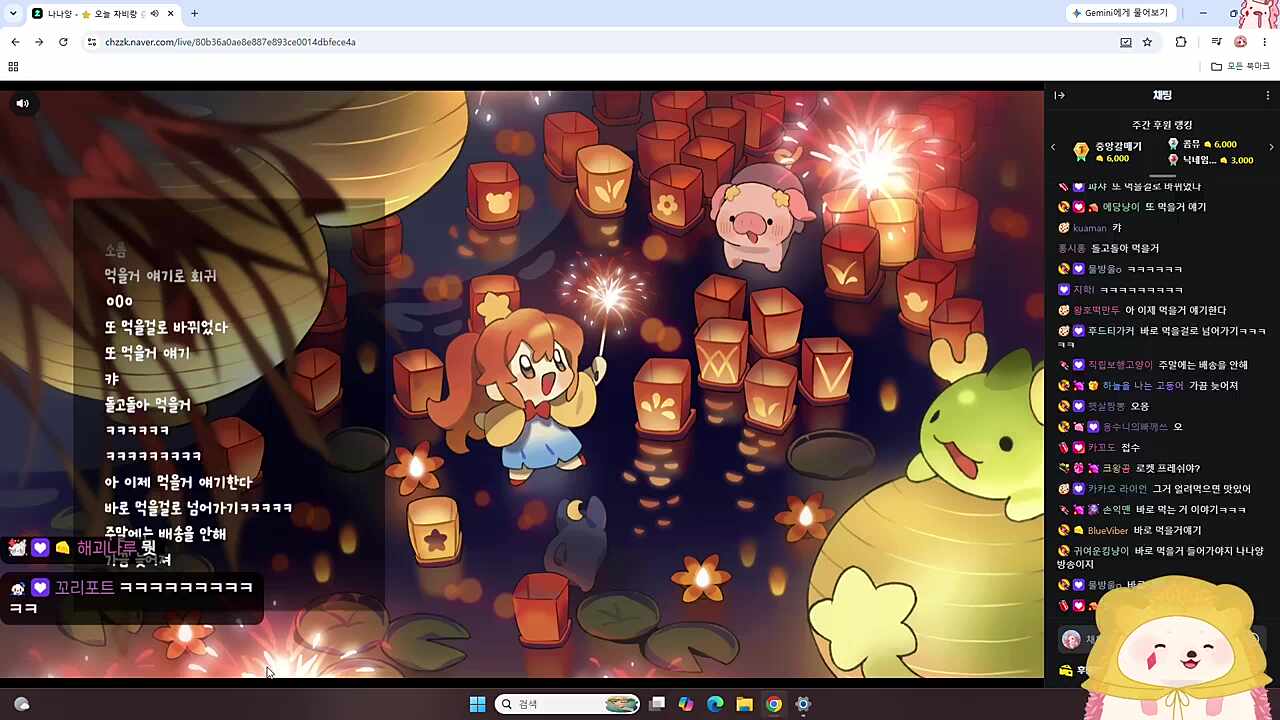This screenshot has width=1280, height=720.
Task: Show previous weekly donor ranking
Action: (1053, 147)
